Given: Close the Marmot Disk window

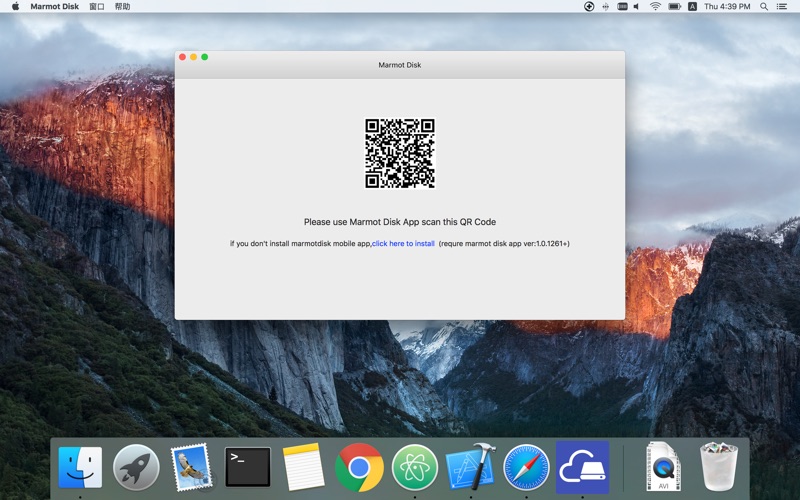Looking at the screenshot, I should (x=182, y=57).
